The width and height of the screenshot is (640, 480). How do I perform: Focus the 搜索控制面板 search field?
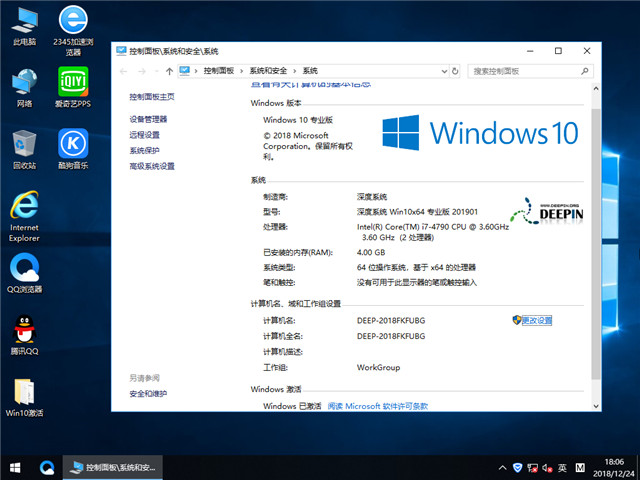[530, 71]
